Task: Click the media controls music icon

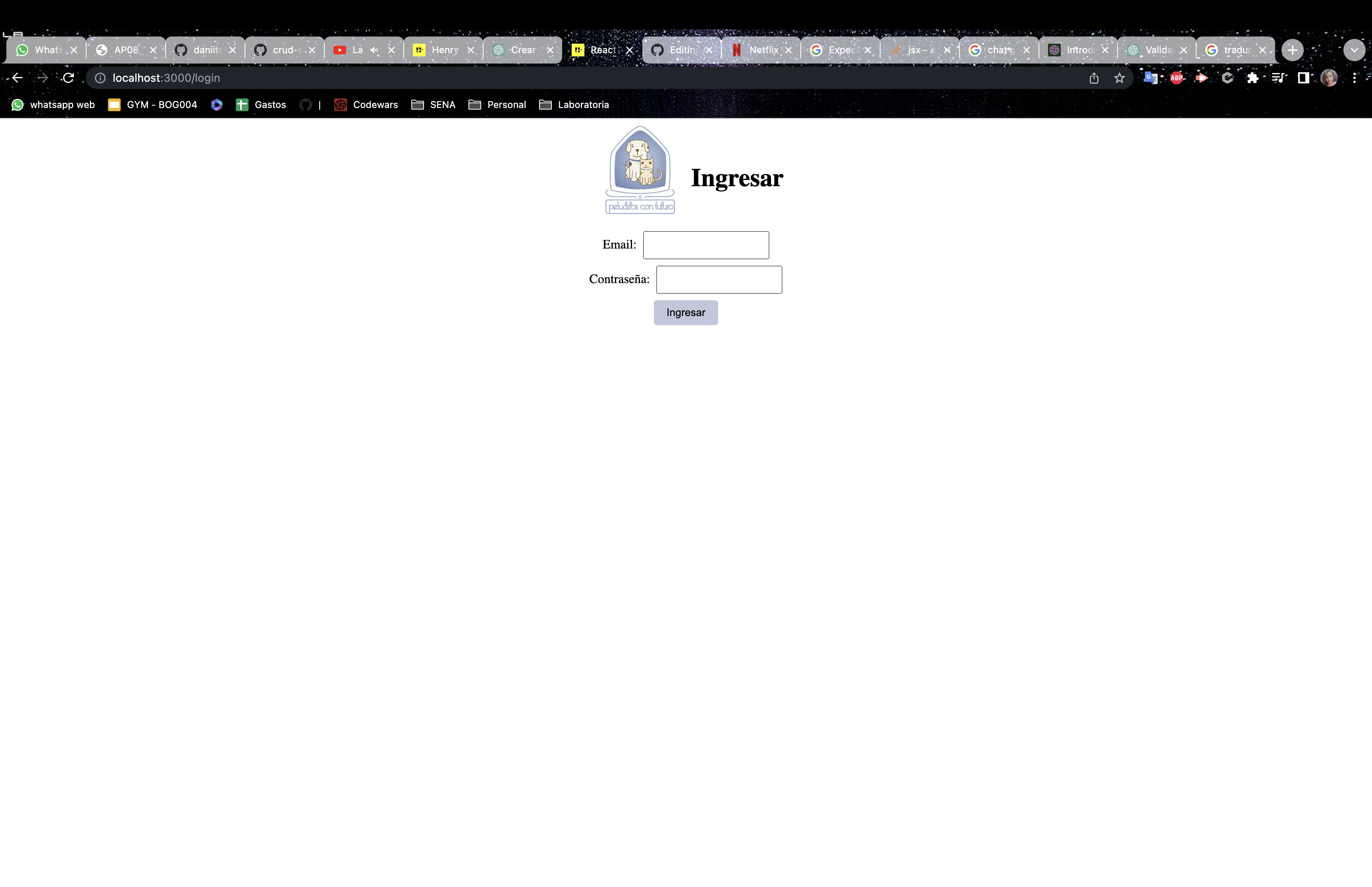Action: pos(1278,78)
